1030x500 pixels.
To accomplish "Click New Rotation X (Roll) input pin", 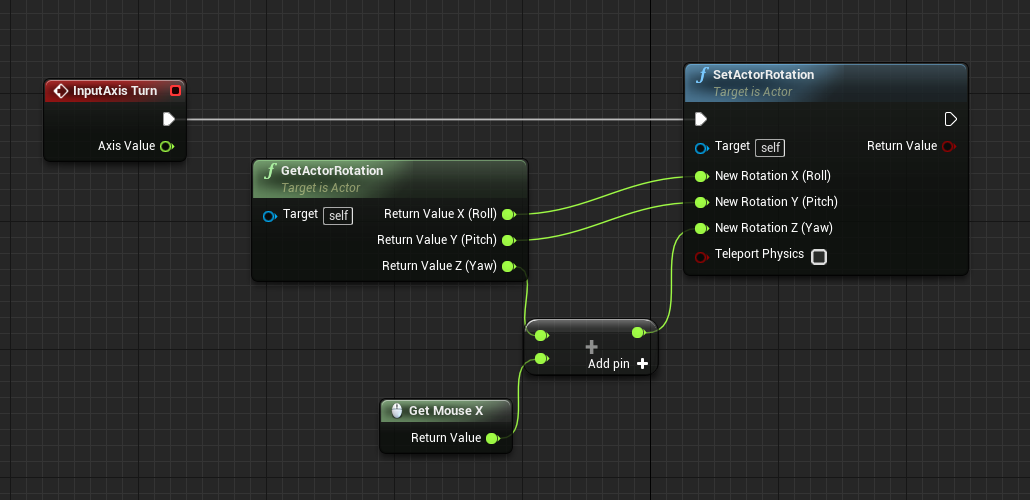I will 702,176.
